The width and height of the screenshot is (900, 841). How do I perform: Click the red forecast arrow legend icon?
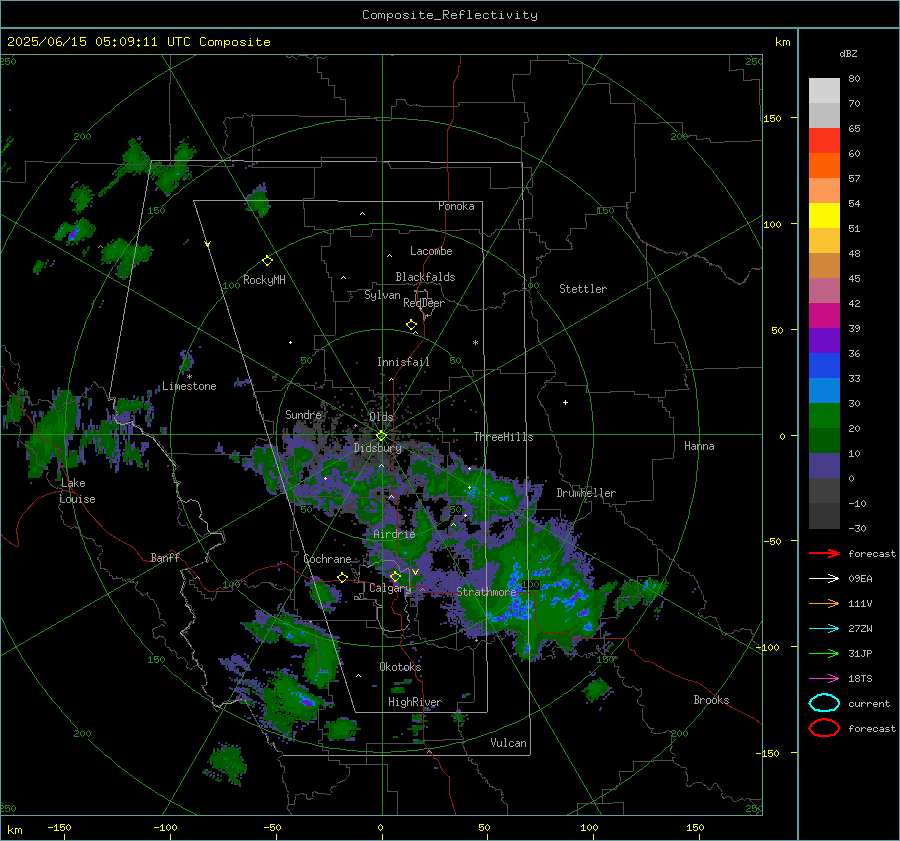(x=824, y=553)
